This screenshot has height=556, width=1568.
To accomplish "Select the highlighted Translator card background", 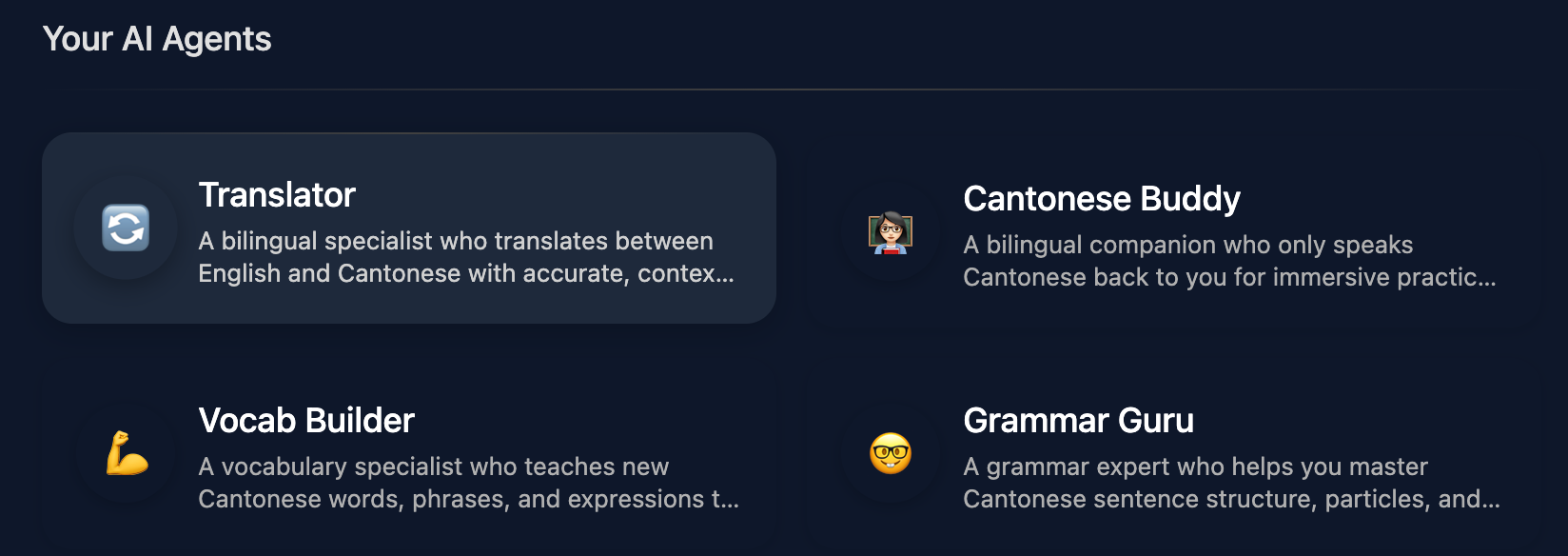I will coord(409,228).
